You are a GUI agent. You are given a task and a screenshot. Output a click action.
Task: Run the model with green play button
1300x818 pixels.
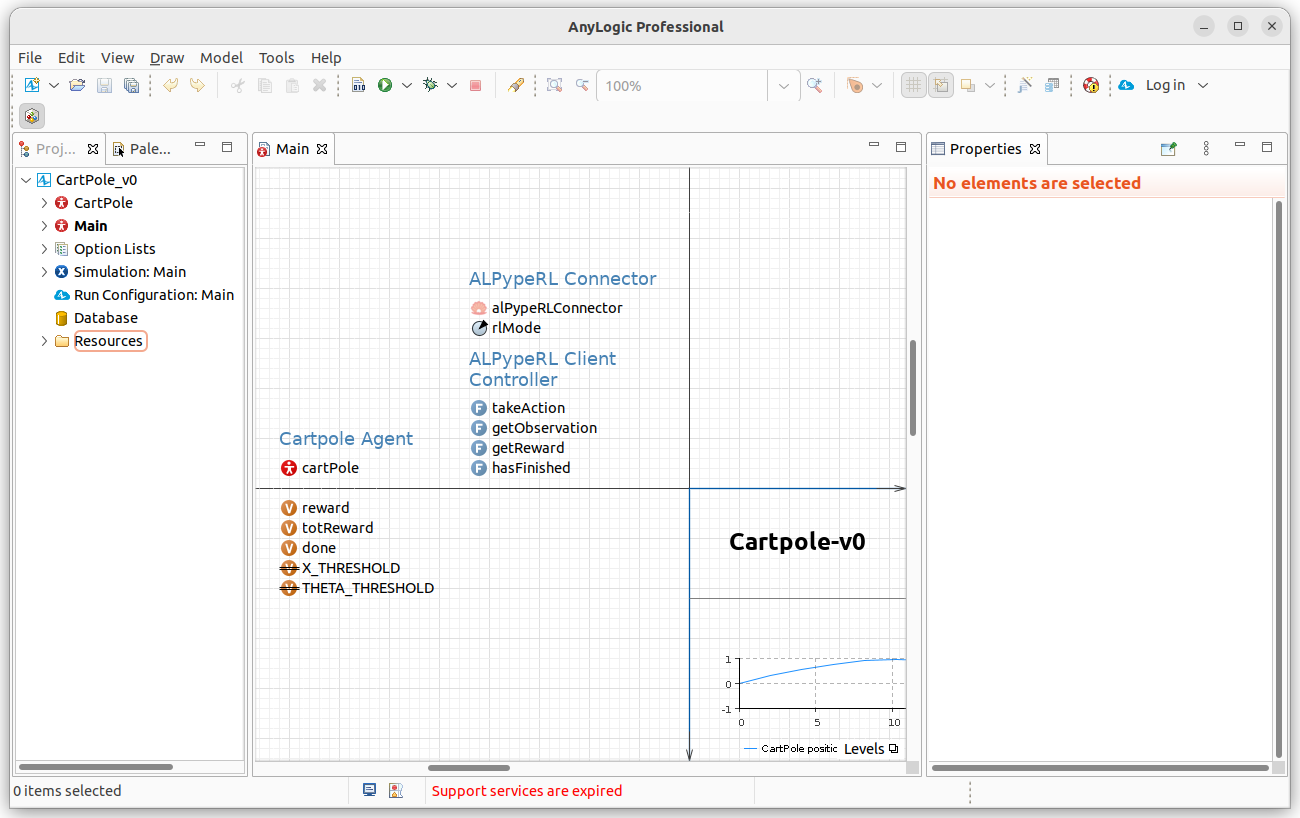385,86
